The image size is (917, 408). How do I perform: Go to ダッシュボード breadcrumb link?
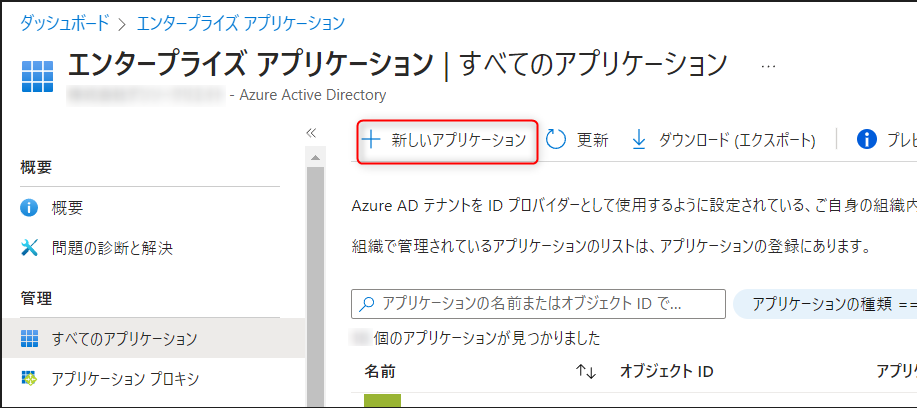64,21
